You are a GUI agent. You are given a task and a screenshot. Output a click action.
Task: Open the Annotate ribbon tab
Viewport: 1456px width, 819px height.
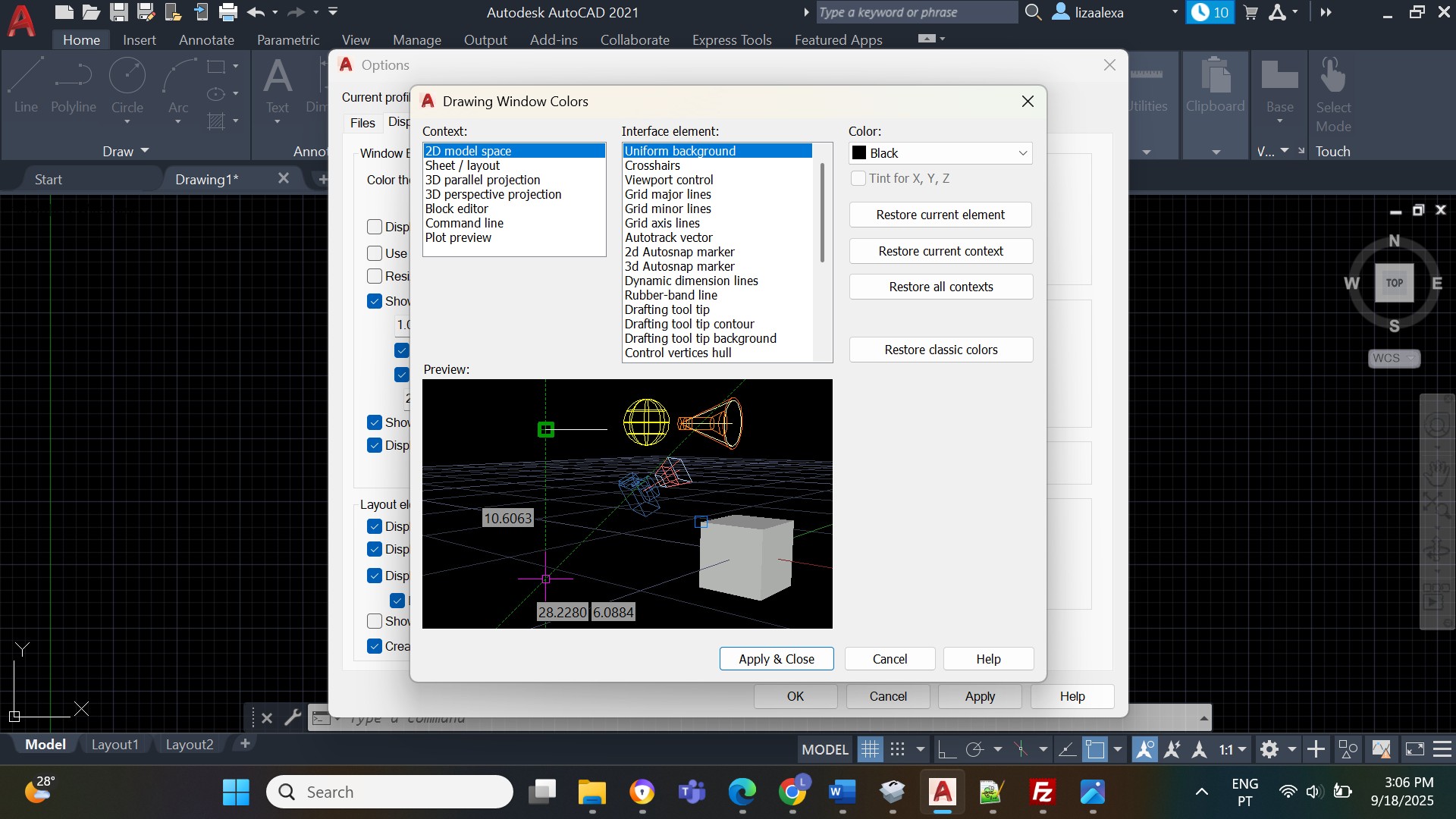pos(206,40)
